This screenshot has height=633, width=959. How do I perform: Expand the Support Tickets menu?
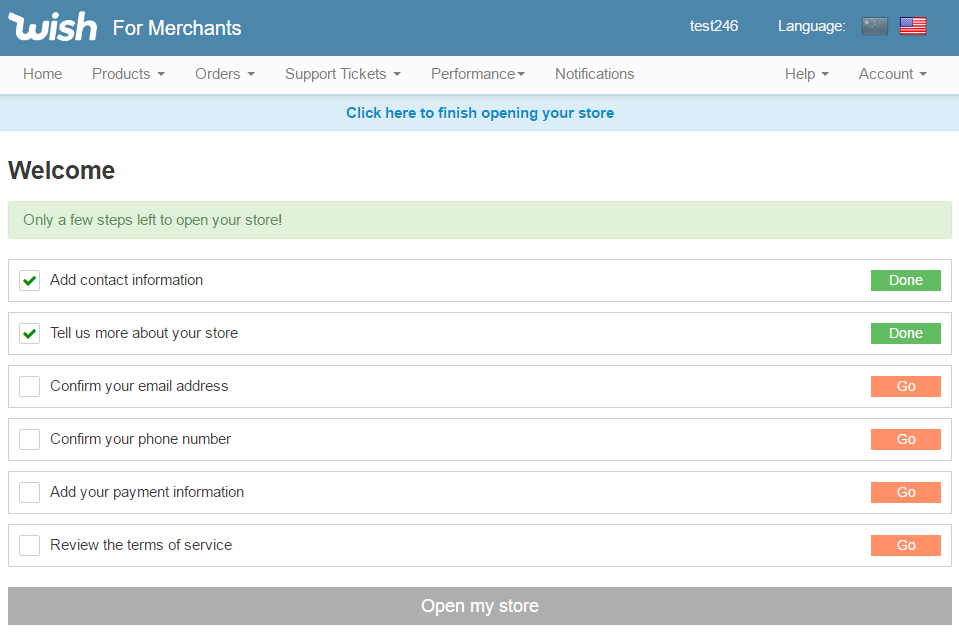pos(342,74)
